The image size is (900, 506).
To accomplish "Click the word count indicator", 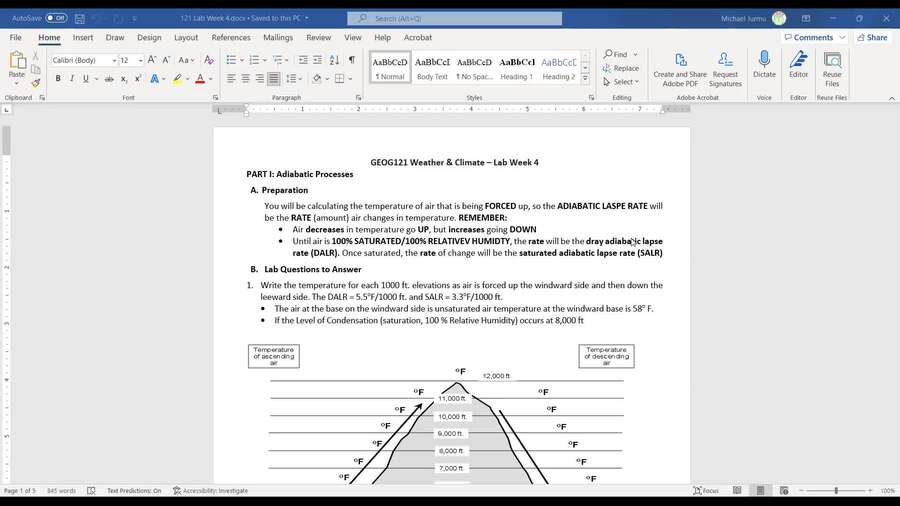I will click(x=61, y=491).
